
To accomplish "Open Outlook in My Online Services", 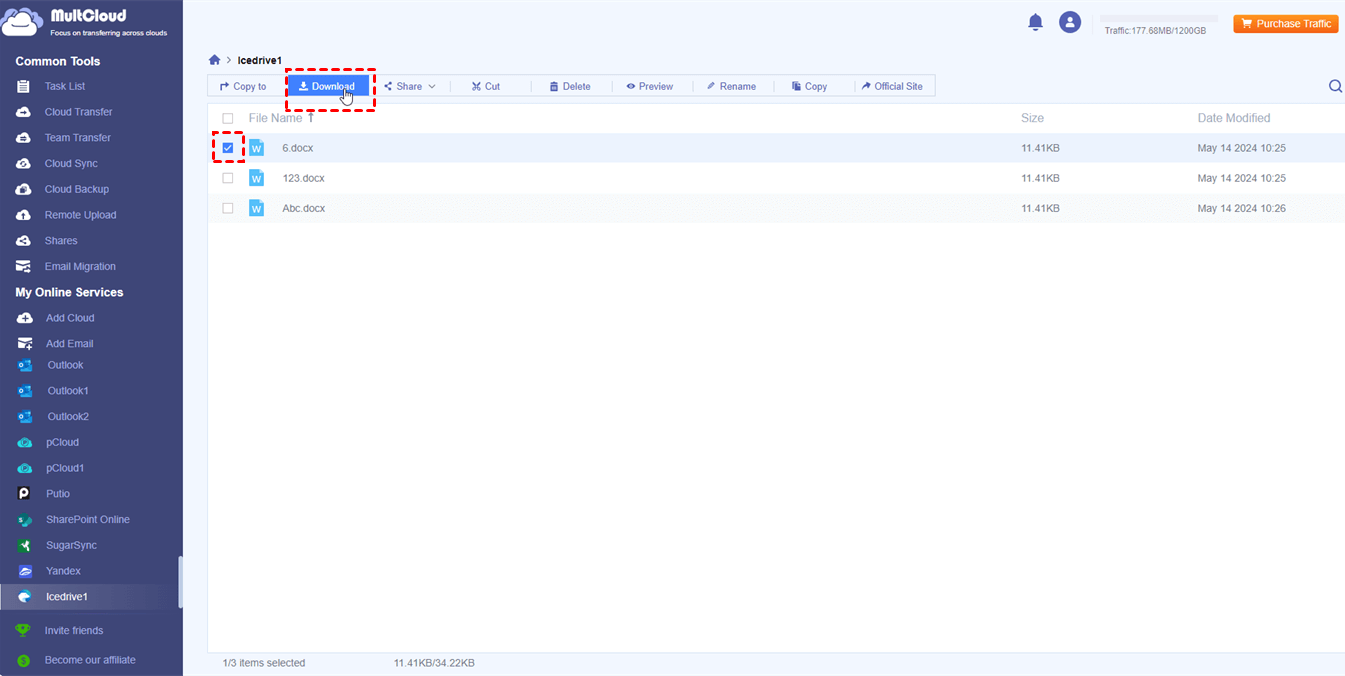I will pos(66,365).
